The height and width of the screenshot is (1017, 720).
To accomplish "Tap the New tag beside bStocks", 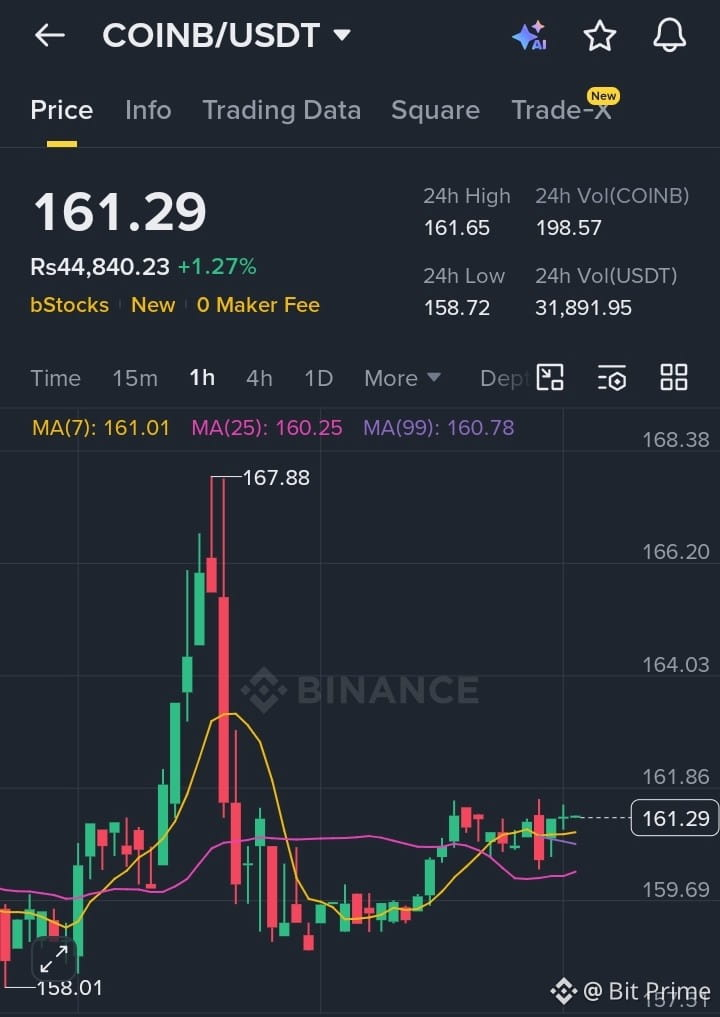I will (153, 305).
